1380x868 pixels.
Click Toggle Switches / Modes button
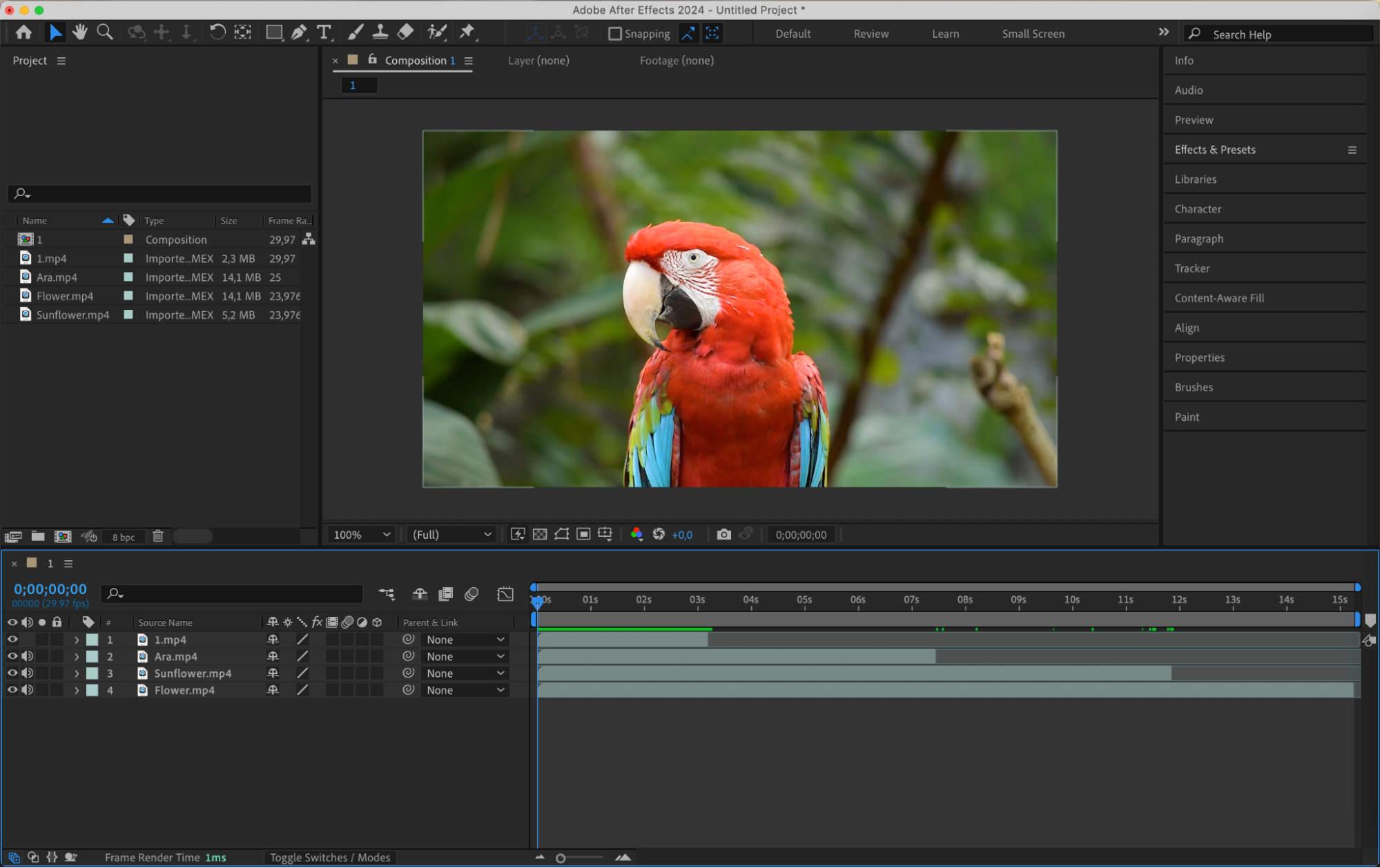[330, 858]
